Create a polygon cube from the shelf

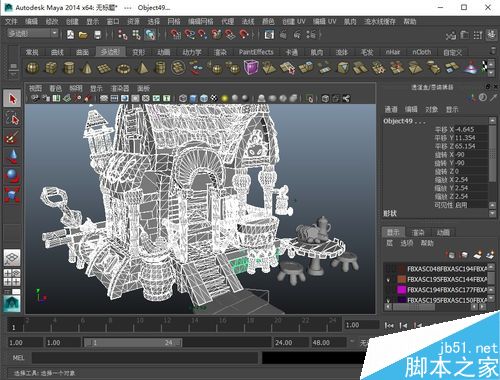coord(50,68)
